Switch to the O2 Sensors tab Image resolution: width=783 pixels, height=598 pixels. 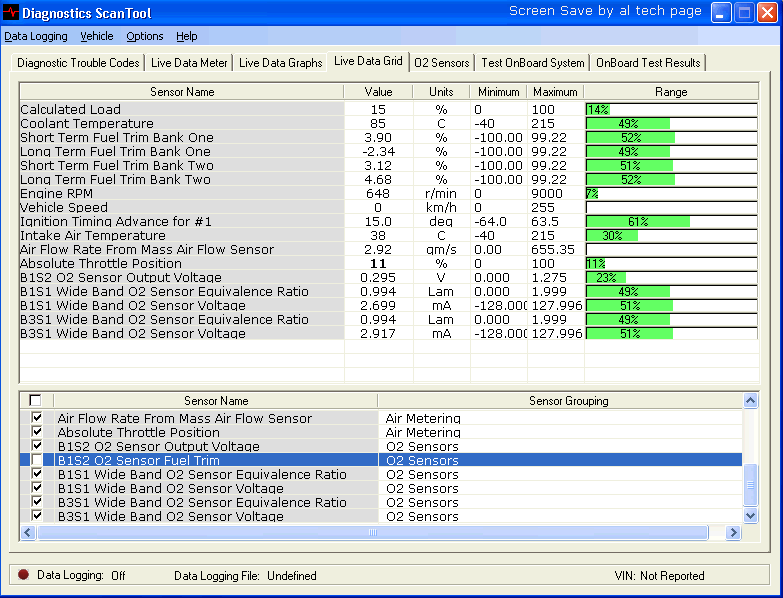(441, 63)
